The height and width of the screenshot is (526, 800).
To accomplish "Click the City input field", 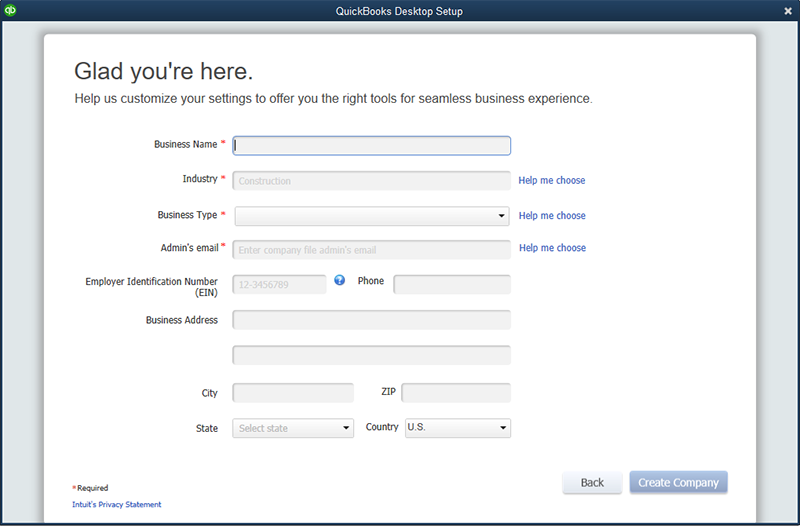I will tap(293, 393).
